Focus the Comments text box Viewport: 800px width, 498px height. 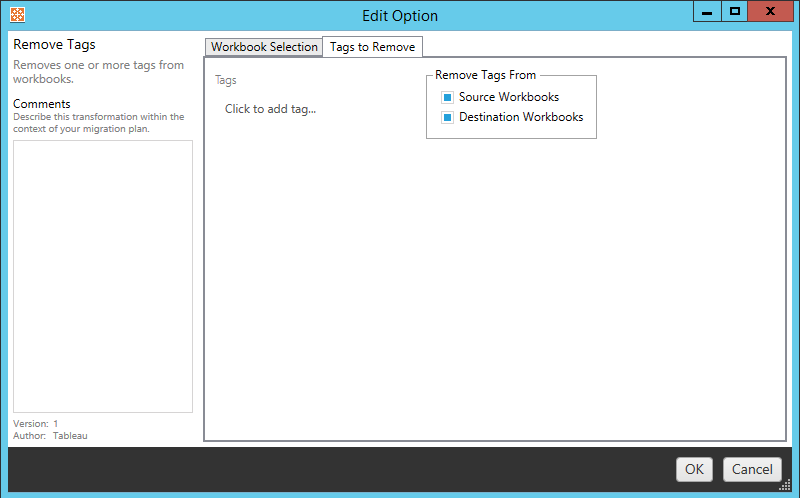click(102, 275)
